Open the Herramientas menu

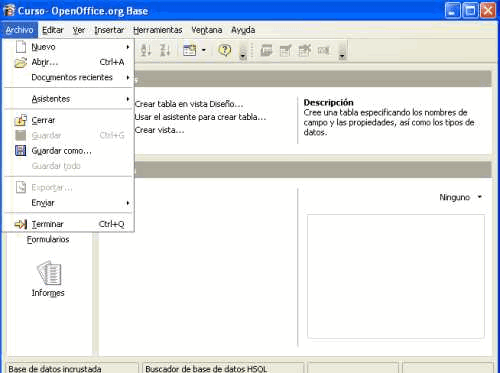[x=158, y=30]
